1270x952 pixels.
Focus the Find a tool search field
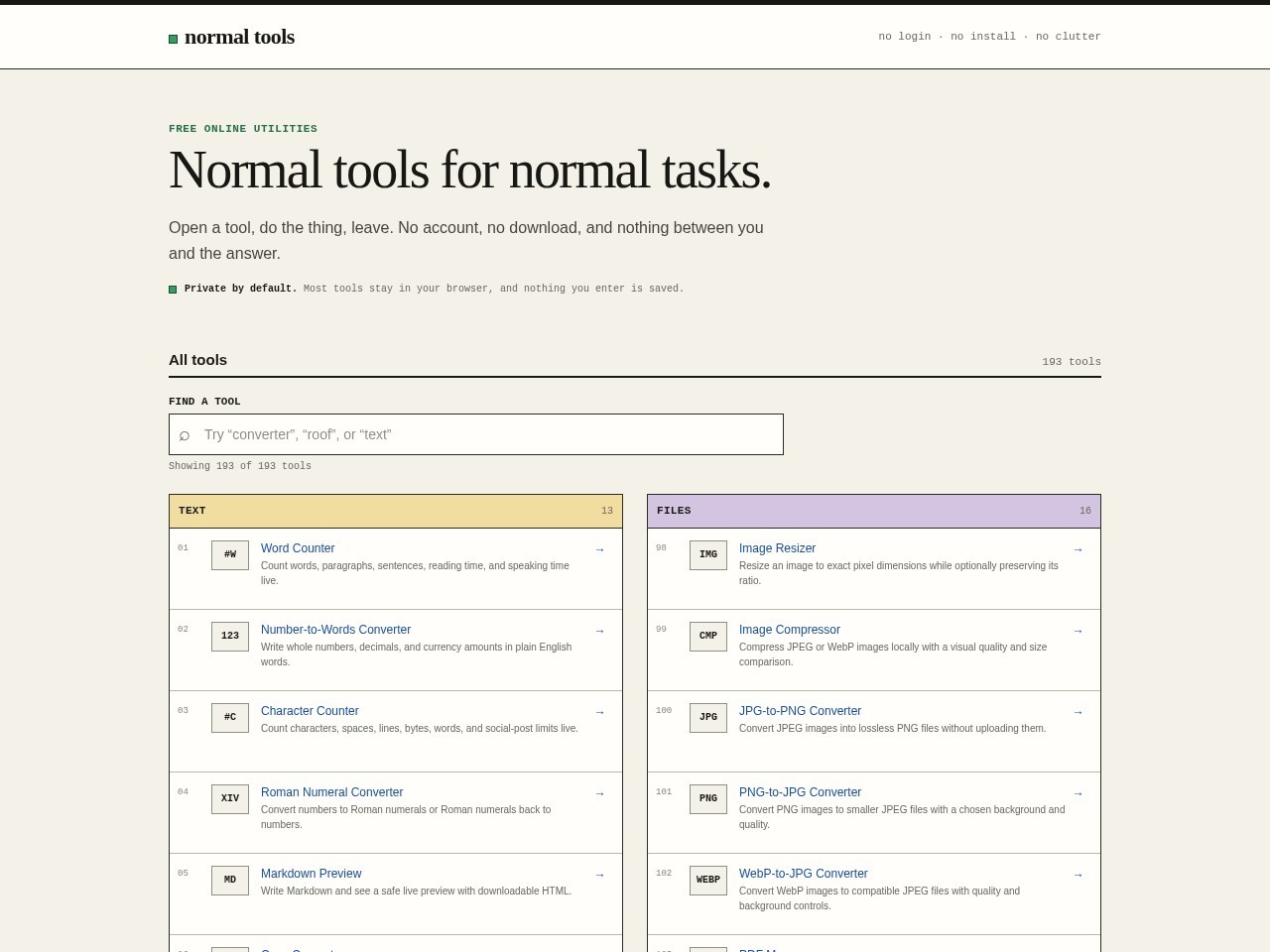click(476, 434)
